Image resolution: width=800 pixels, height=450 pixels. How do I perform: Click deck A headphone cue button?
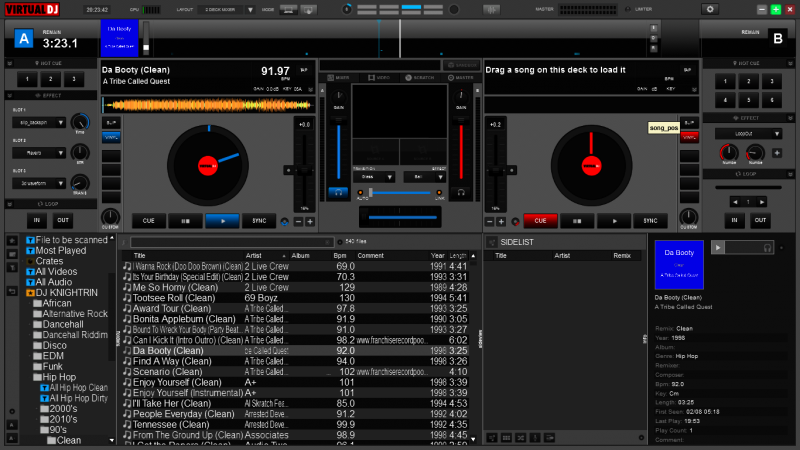(x=338, y=191)
